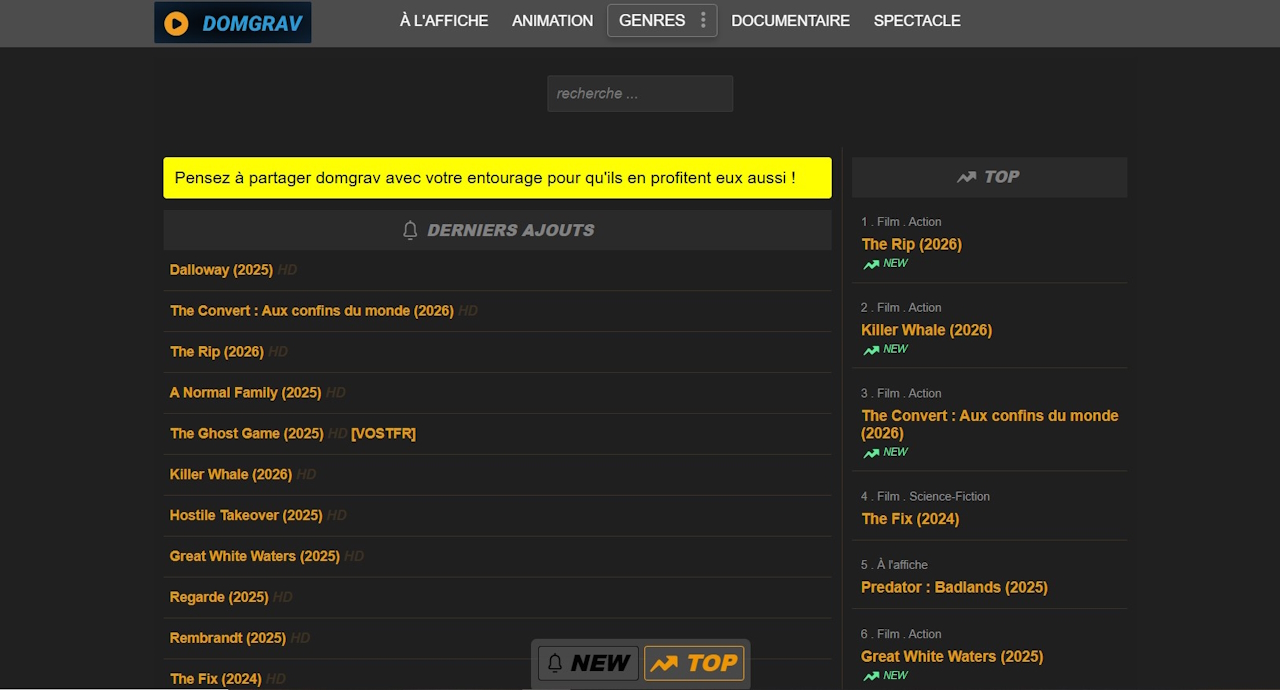This screenshot has width=1280, height=690.
Task: Focus the recherche search field
Action: [640, 94]
